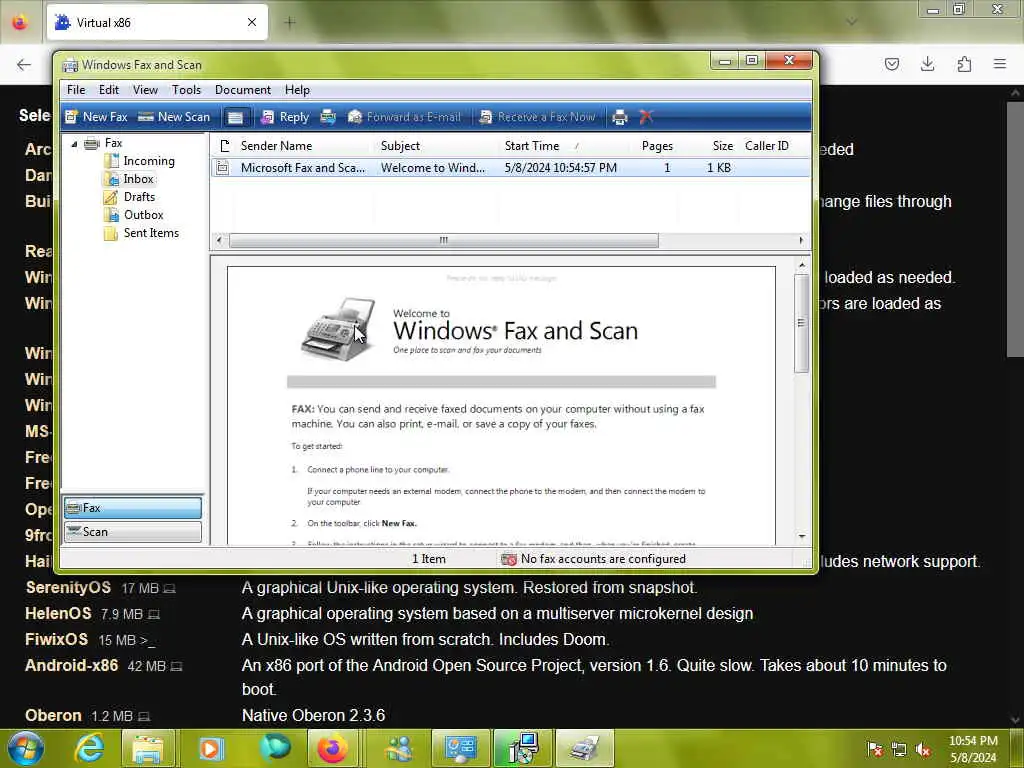
Task: Click No fax accounts are configured status
Action: tap(594, 559)
